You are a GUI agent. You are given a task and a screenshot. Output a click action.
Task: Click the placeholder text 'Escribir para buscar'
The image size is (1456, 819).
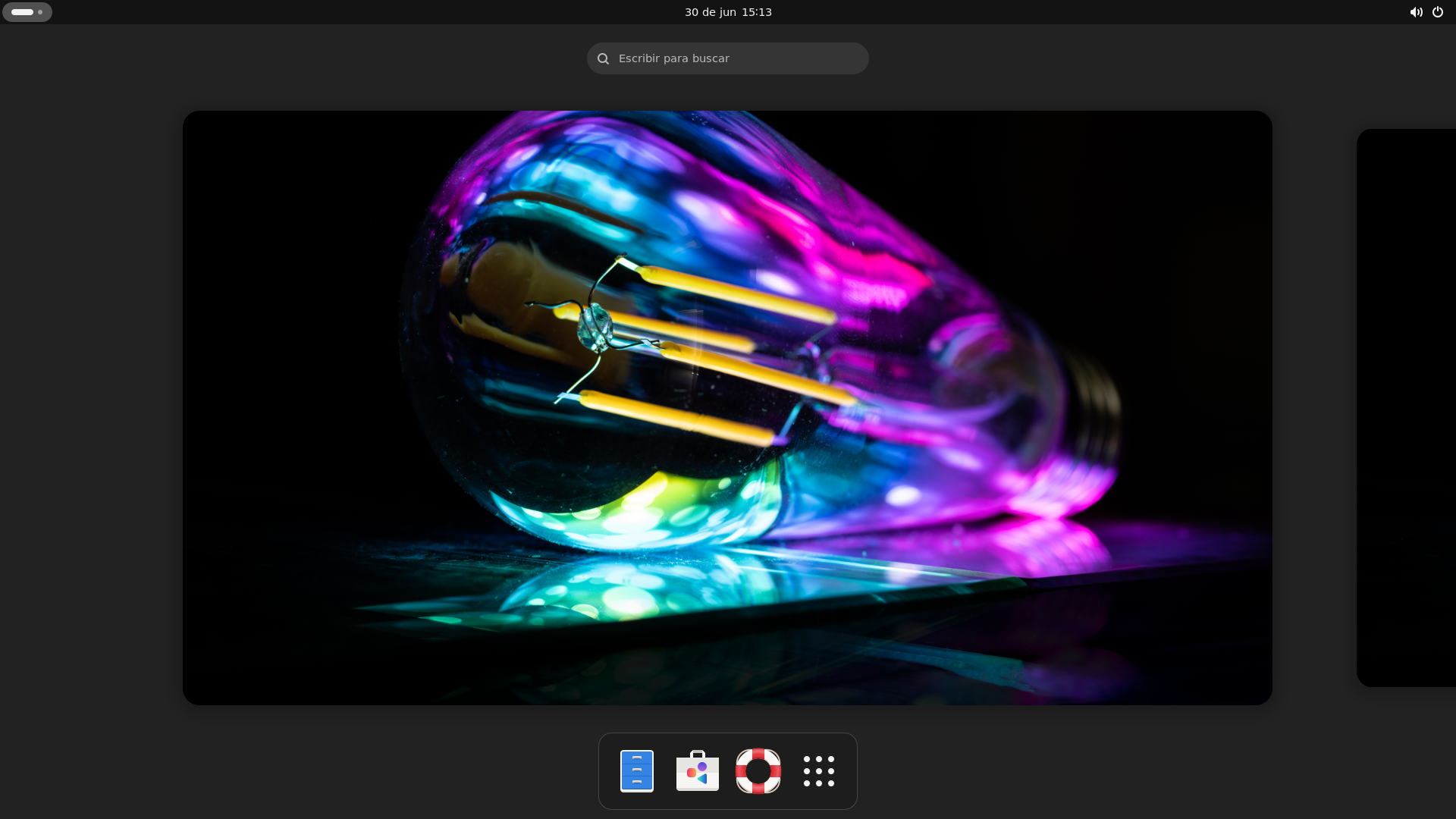coord(673,58)
